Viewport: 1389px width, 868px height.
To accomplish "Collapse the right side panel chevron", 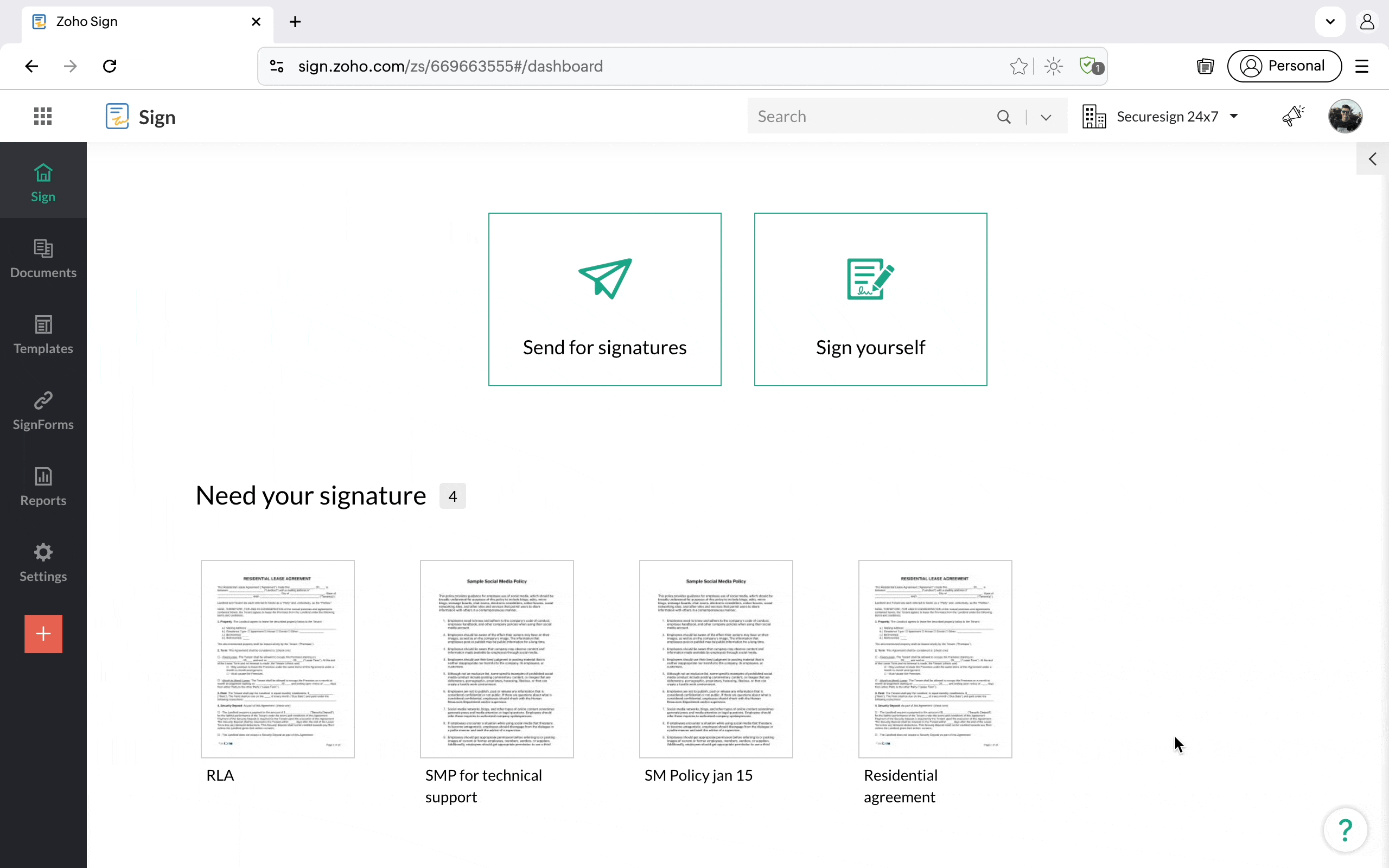I will (1372, 159).
